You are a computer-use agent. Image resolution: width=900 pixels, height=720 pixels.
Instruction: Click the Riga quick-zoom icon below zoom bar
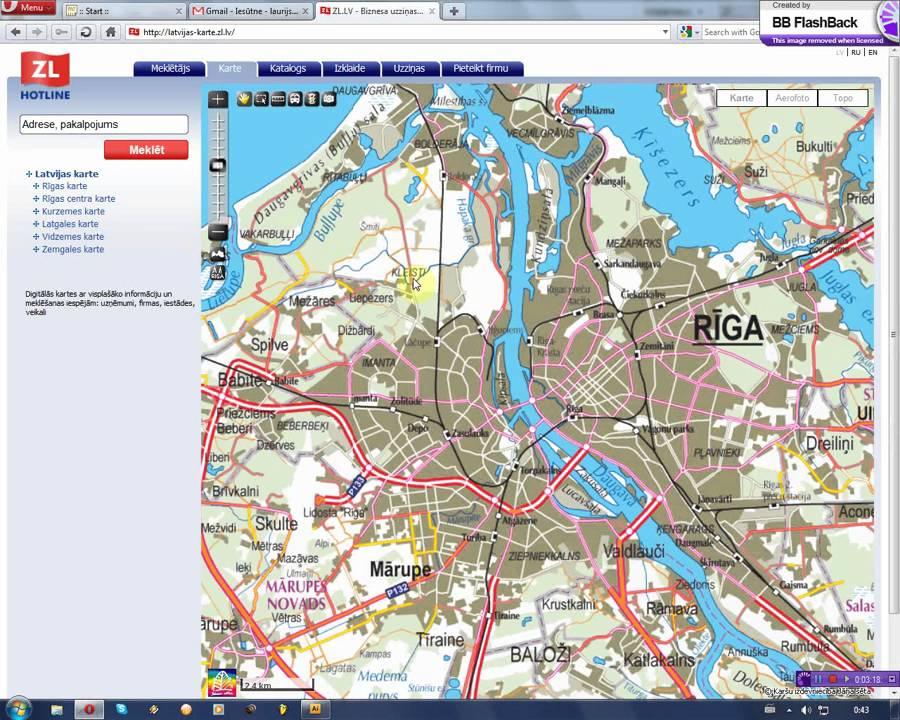(218, 273)
